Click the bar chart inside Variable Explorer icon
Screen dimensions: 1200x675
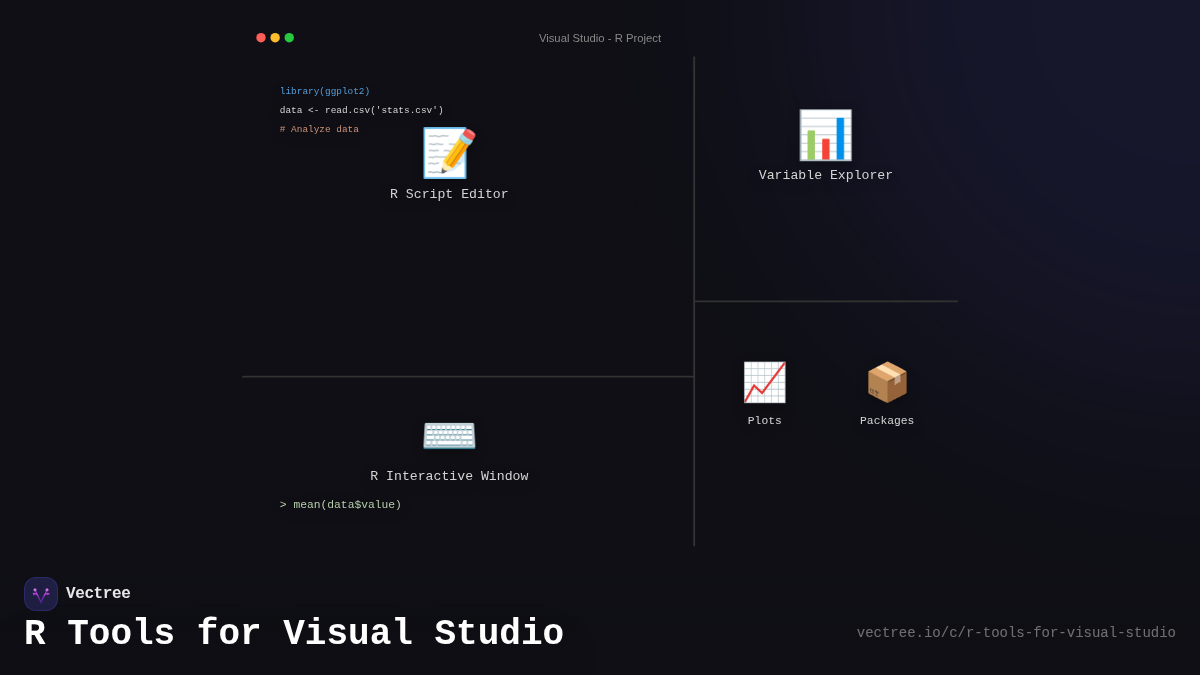825,135
